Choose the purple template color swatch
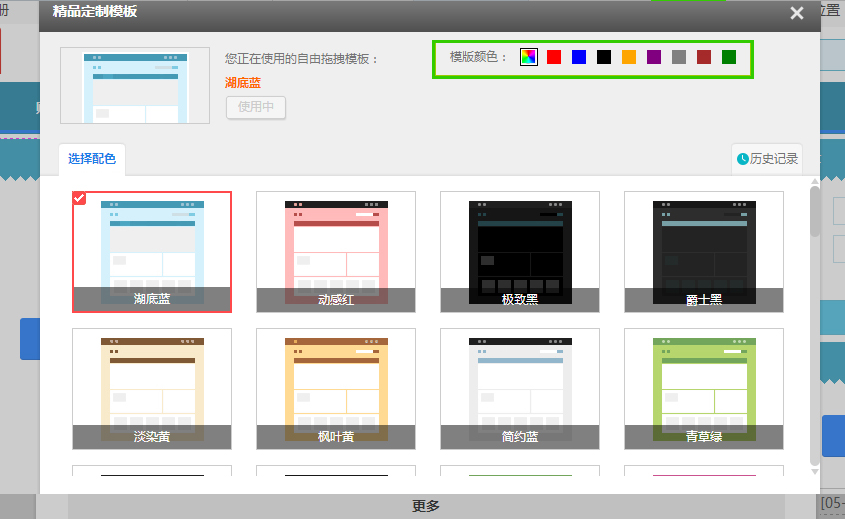The width and height of the screenshot is (845, 519). point(654,57)
